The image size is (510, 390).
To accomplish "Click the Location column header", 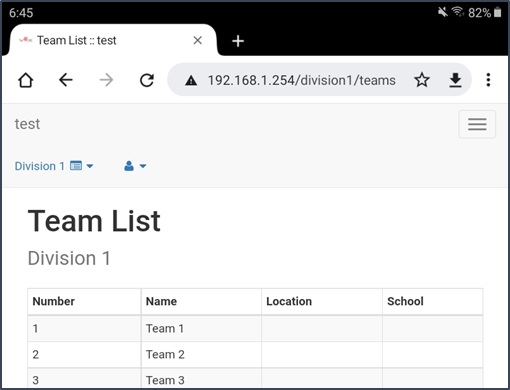I will point(322,301).
